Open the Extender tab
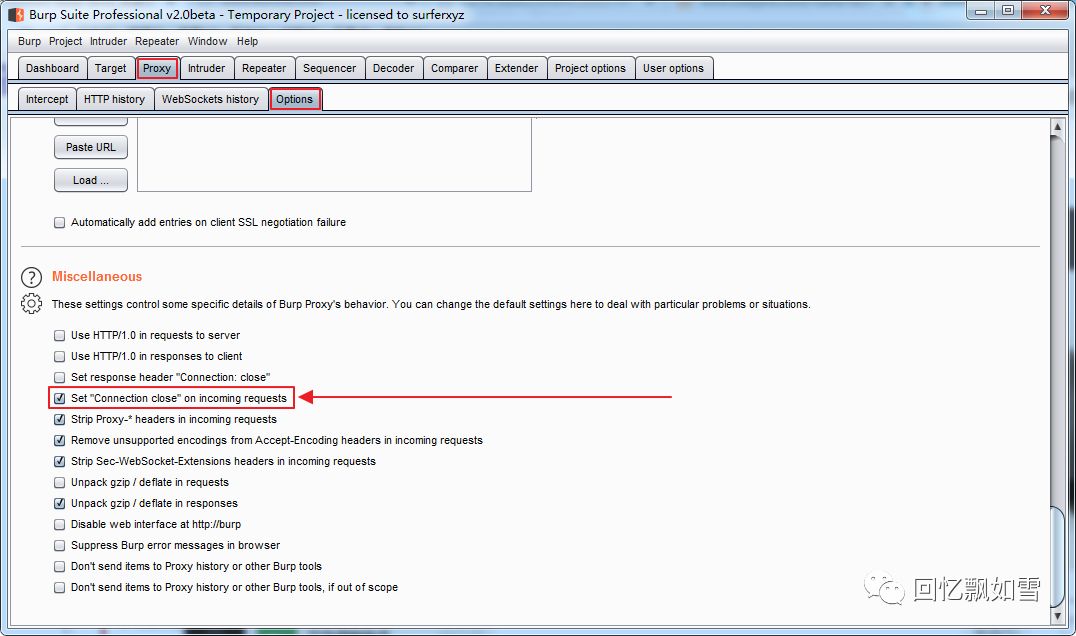1076x636 pixels. coord(517,68)
